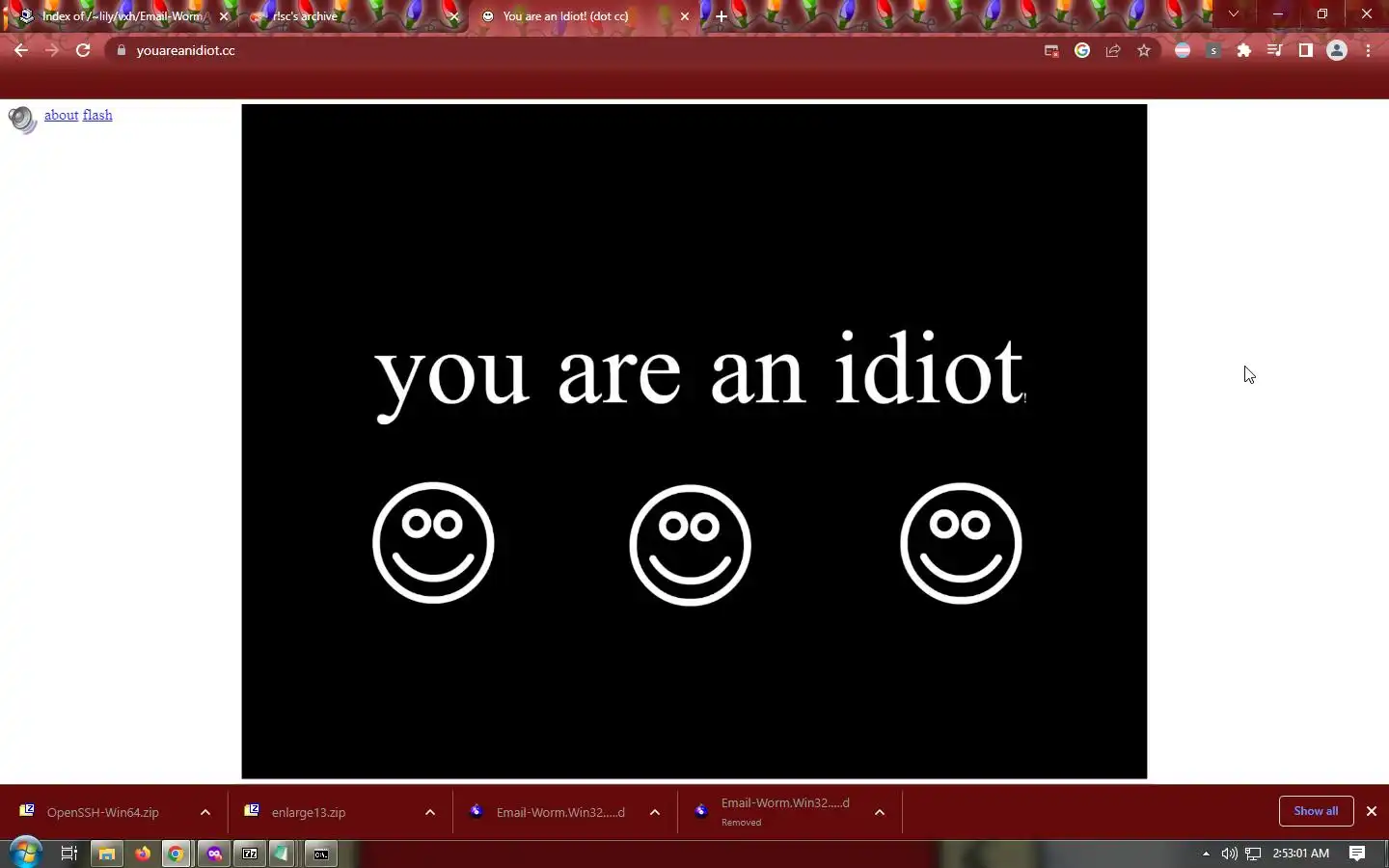Image resolution: width=1389 pixels, height=868 pixels.
Task: Close the r!sc's archive tab
Action: [454, 16]
